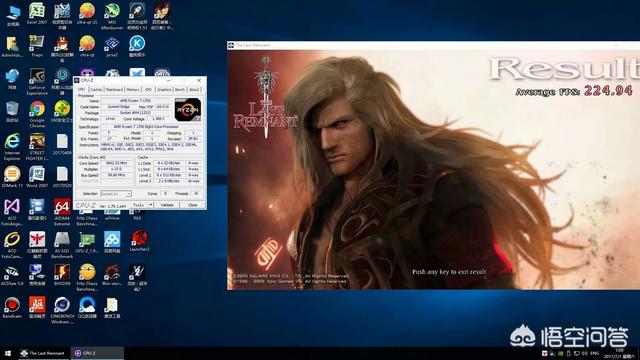Click the Level 3 cache value in CPU-Z
Screen dimensions: 640x360
168,181
